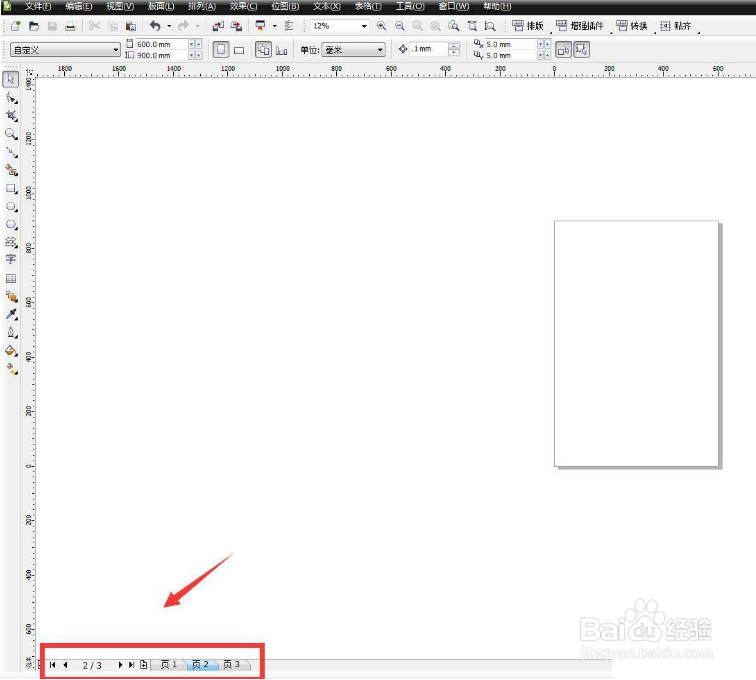Adjust duplicate distance X spinner
Screen dimensions: 756x680
point(544,44)
